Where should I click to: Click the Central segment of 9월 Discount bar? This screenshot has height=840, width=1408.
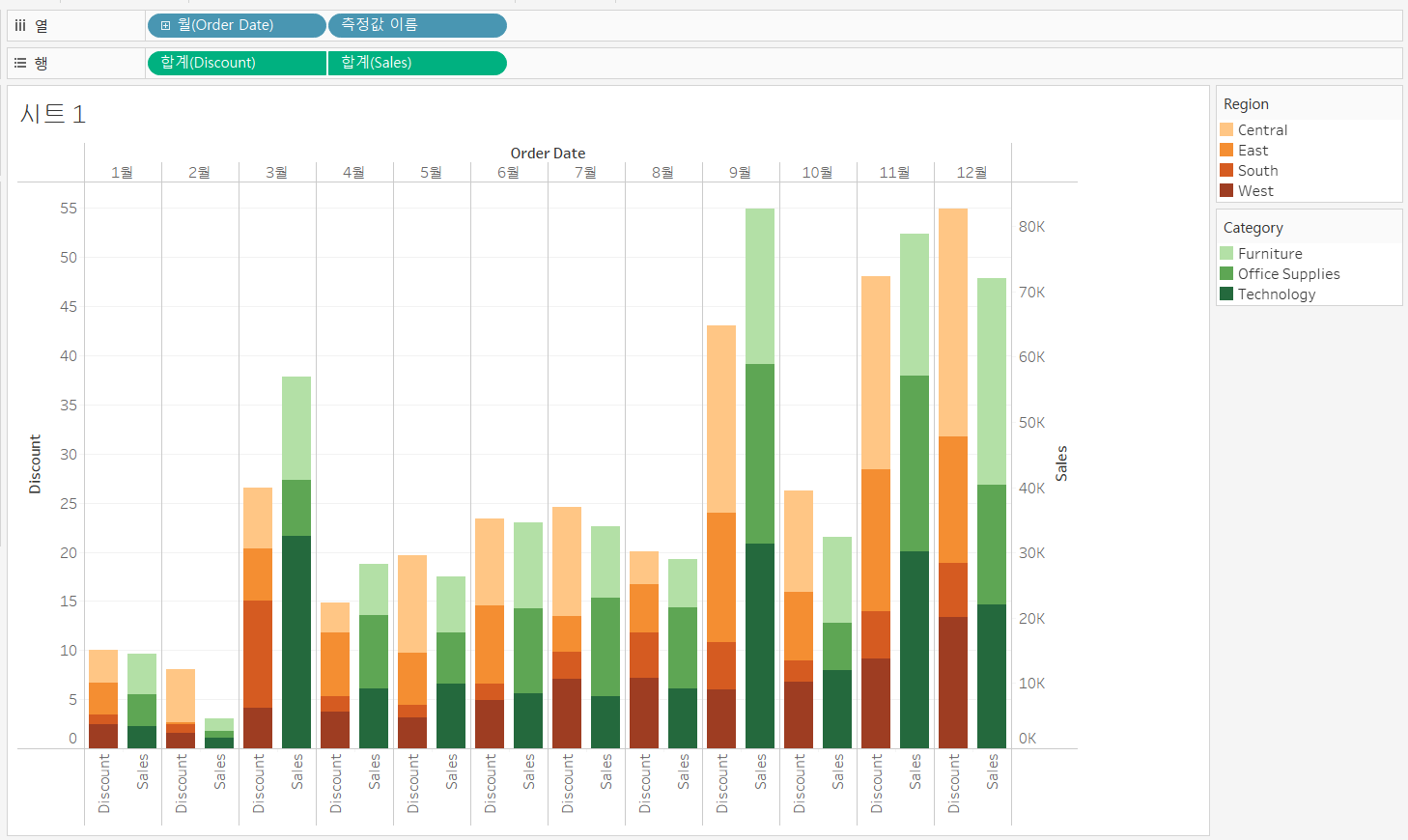click(721, 419)
